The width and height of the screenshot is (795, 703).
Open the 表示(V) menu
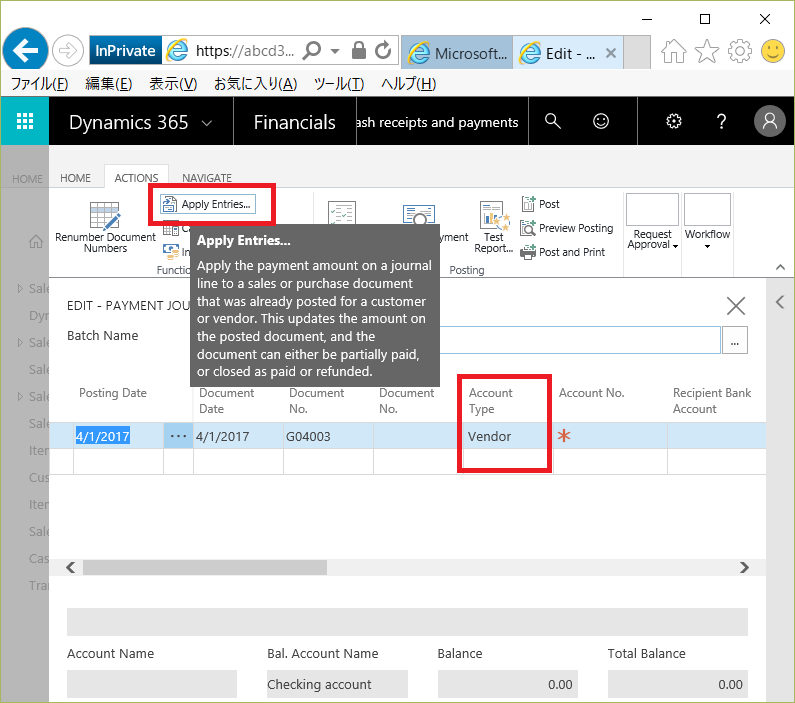(x=173, y=84)
